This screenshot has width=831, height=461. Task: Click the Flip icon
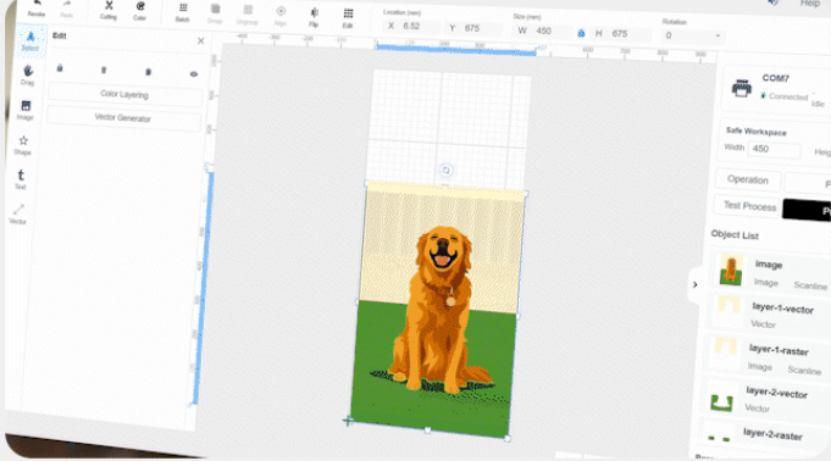coord(314,12)
